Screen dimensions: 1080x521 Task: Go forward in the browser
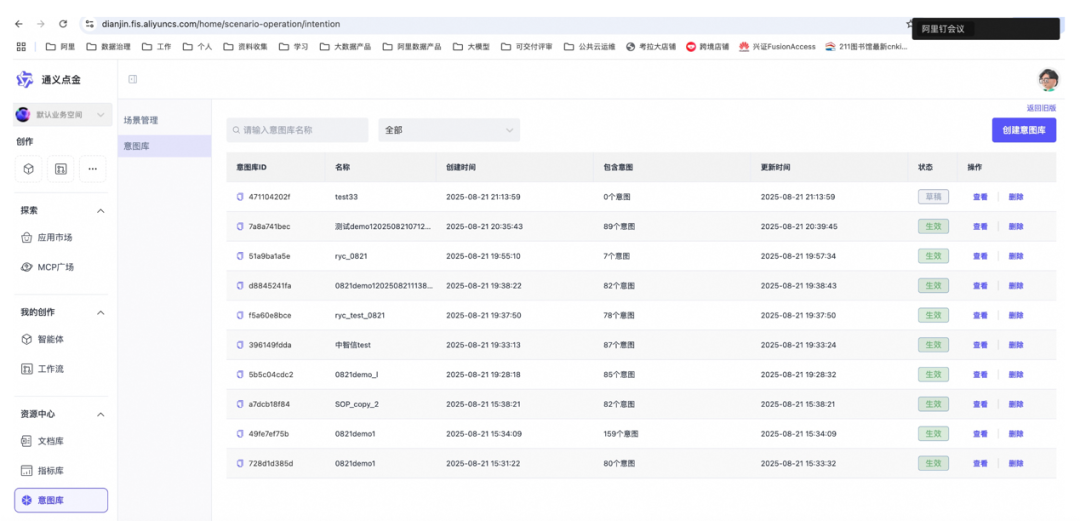[x=41, y=23]
